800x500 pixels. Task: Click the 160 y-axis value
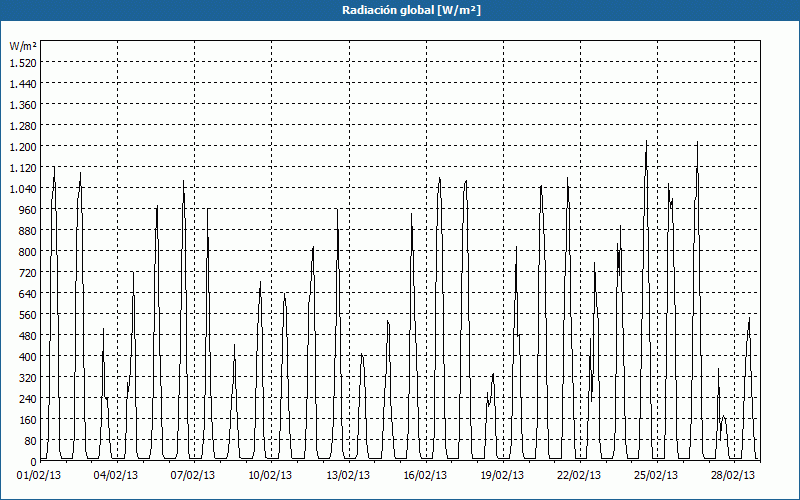[x=28, y=419]
